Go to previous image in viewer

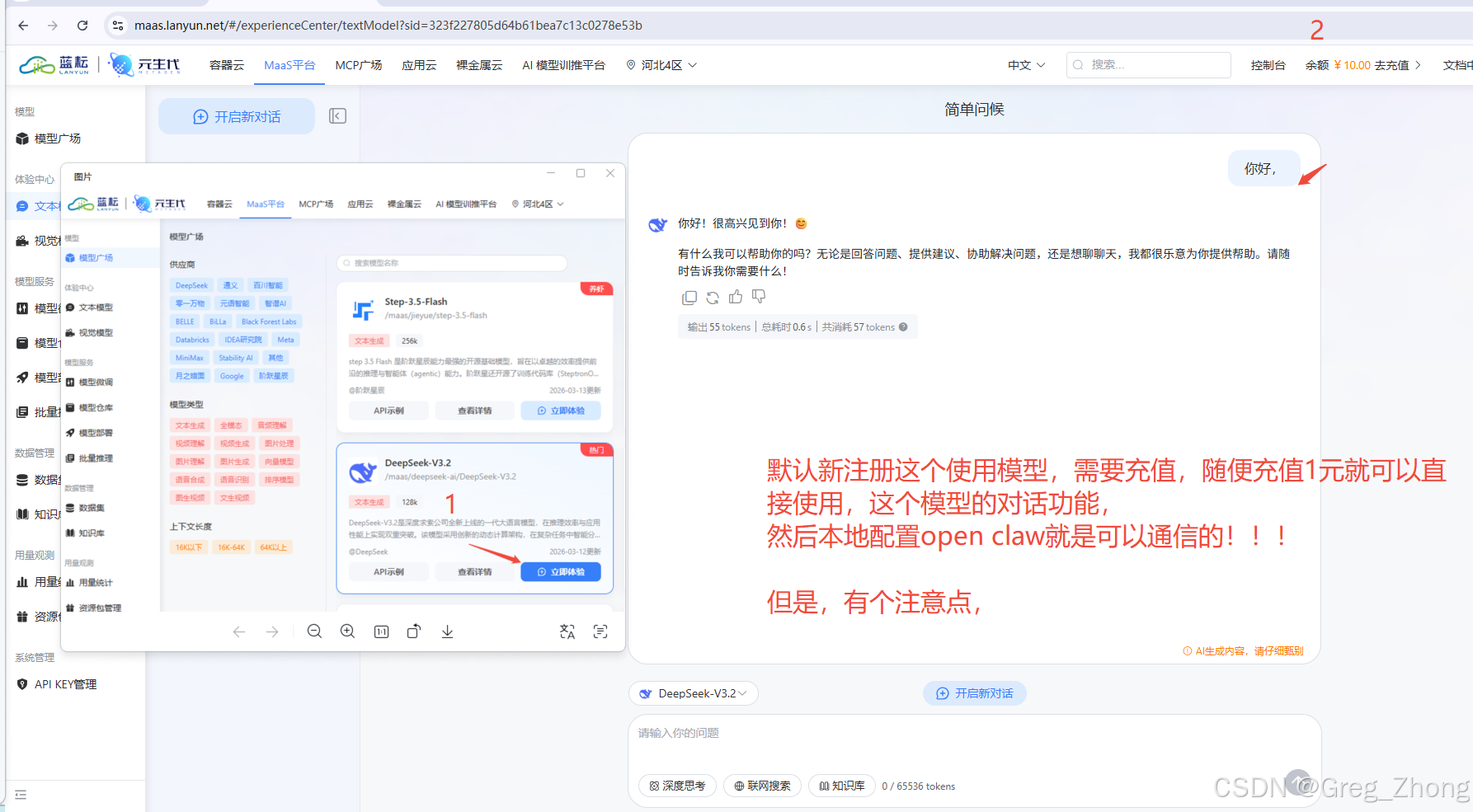coord(239,631)
